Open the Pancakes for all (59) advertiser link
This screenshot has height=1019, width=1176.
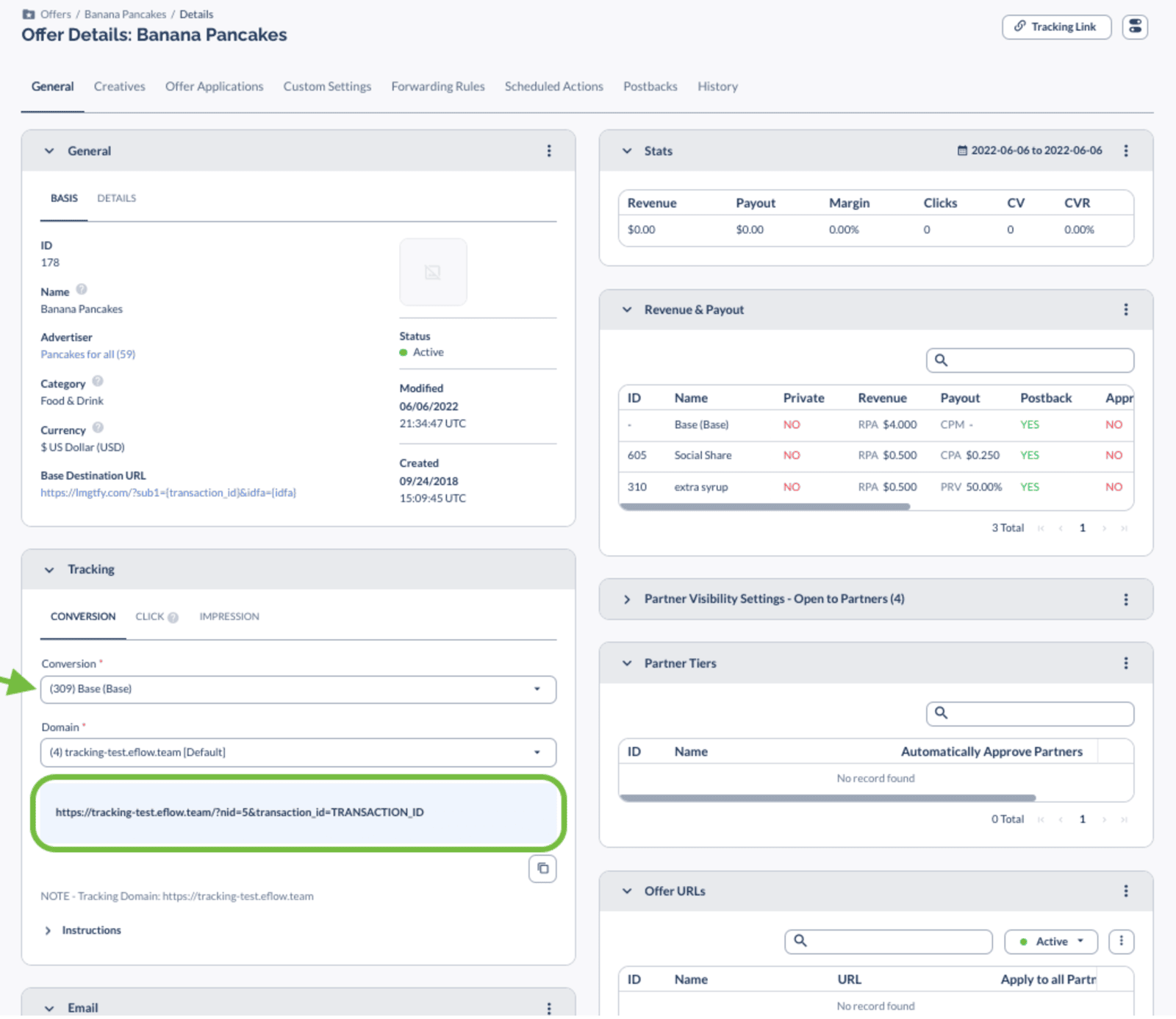pos(88,354)
